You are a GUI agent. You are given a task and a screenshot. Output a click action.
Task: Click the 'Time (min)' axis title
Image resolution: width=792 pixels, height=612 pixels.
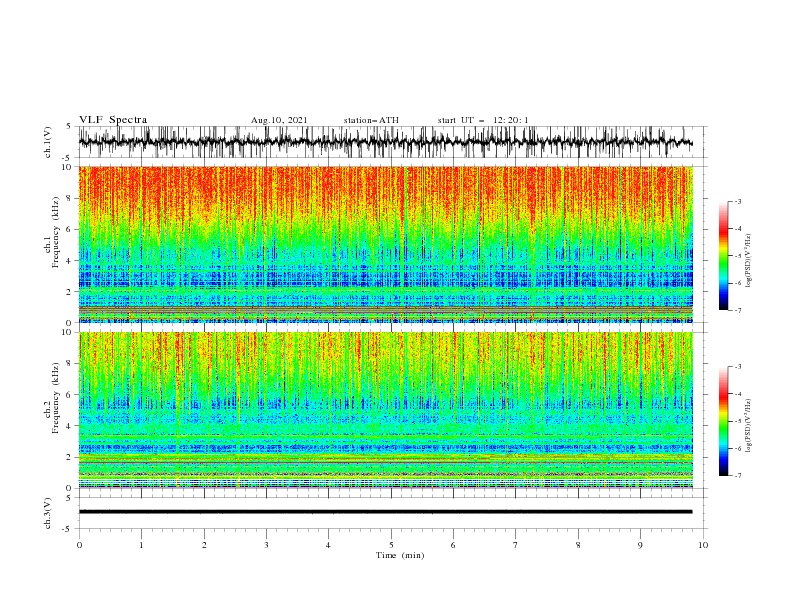coord(400,555)
